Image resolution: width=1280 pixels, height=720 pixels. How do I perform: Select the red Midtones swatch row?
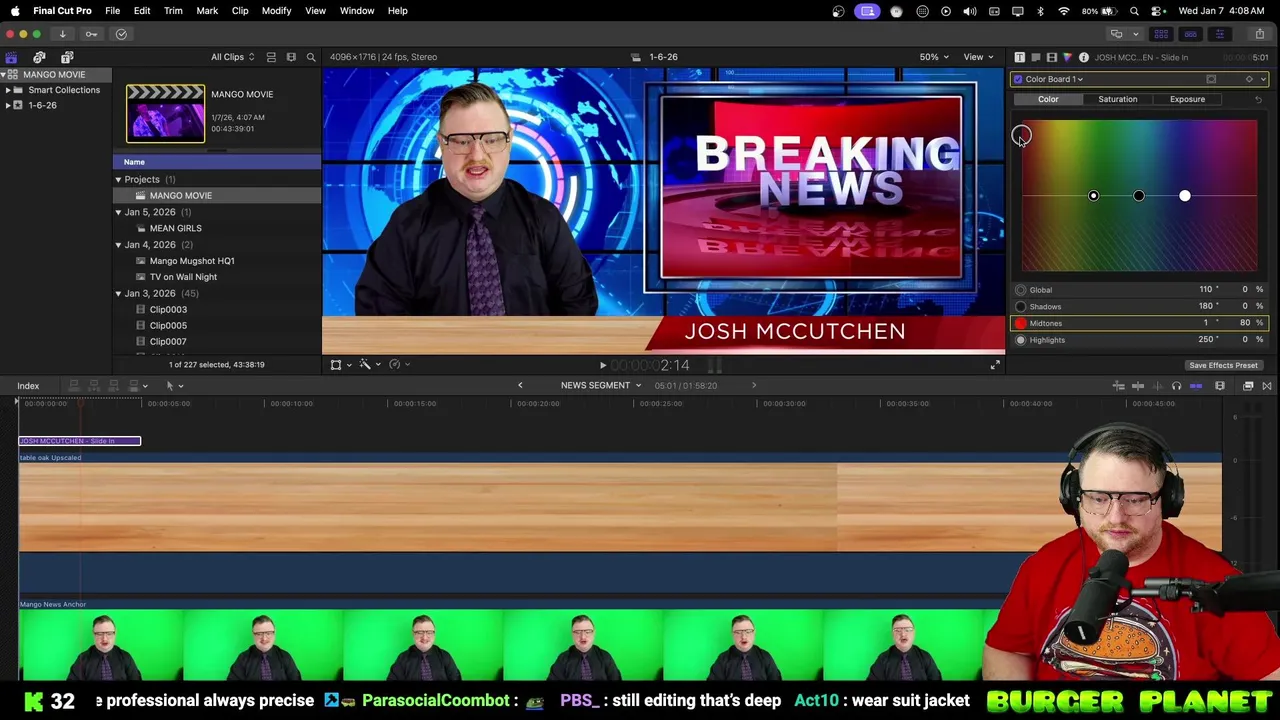click(x=1139, y=323)
